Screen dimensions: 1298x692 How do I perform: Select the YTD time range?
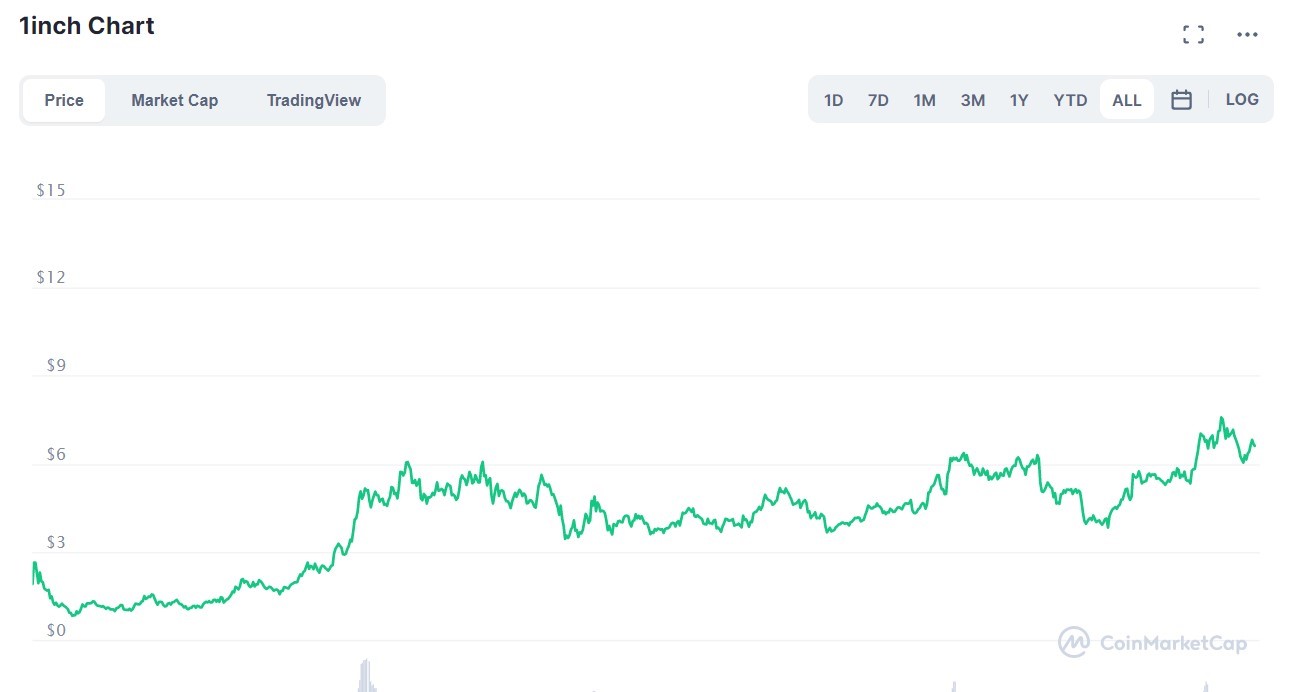pos(1070,100)
